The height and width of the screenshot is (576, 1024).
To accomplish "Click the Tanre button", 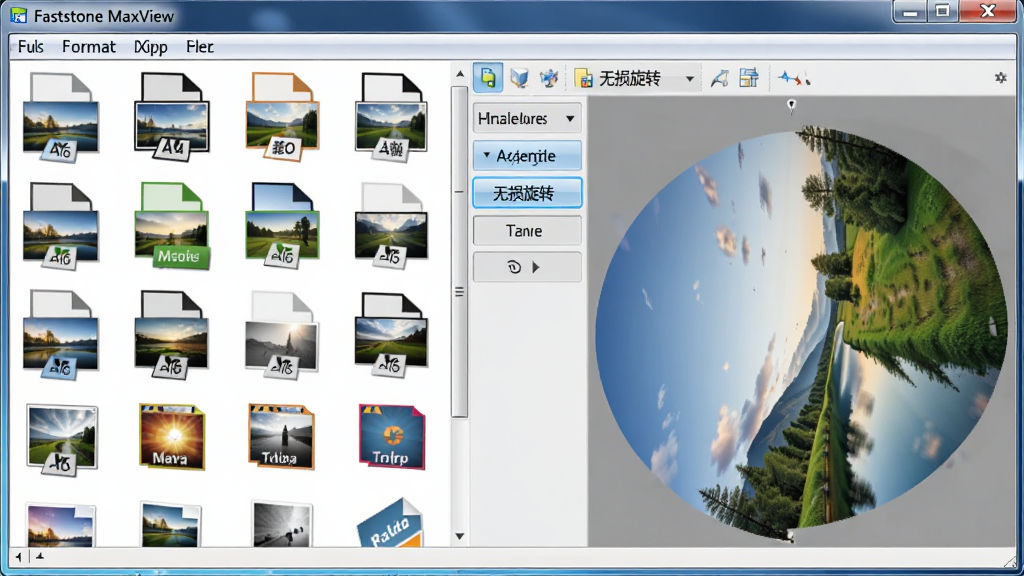I will click(x=527, y=231).
